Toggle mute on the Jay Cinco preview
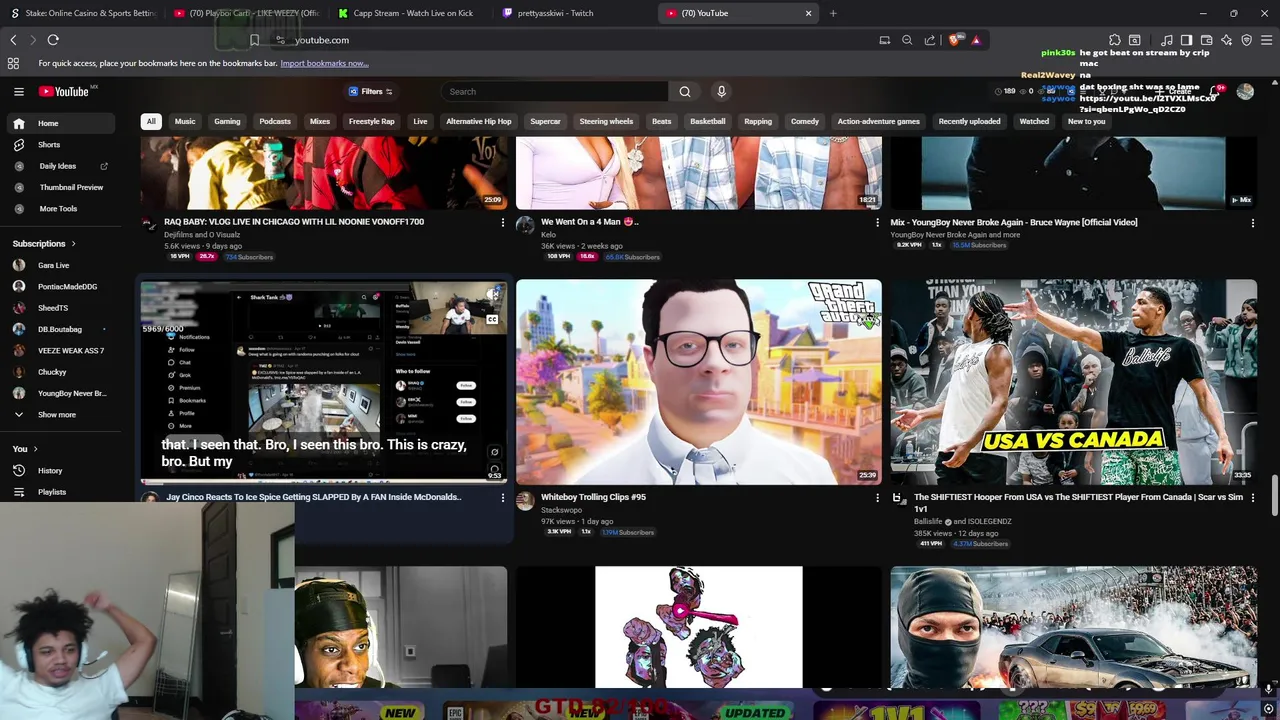This screenshot has width=1280, height=720. coord(493,296)
